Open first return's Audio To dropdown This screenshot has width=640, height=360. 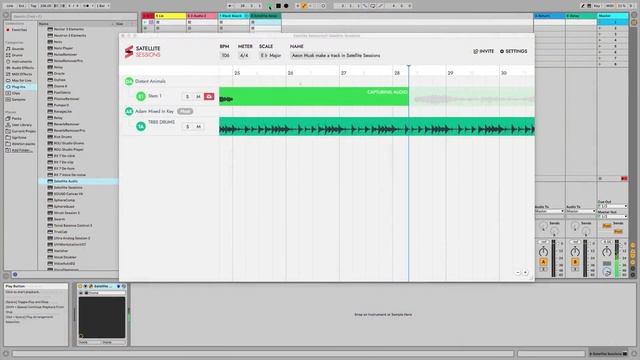(x=549, y=211)
